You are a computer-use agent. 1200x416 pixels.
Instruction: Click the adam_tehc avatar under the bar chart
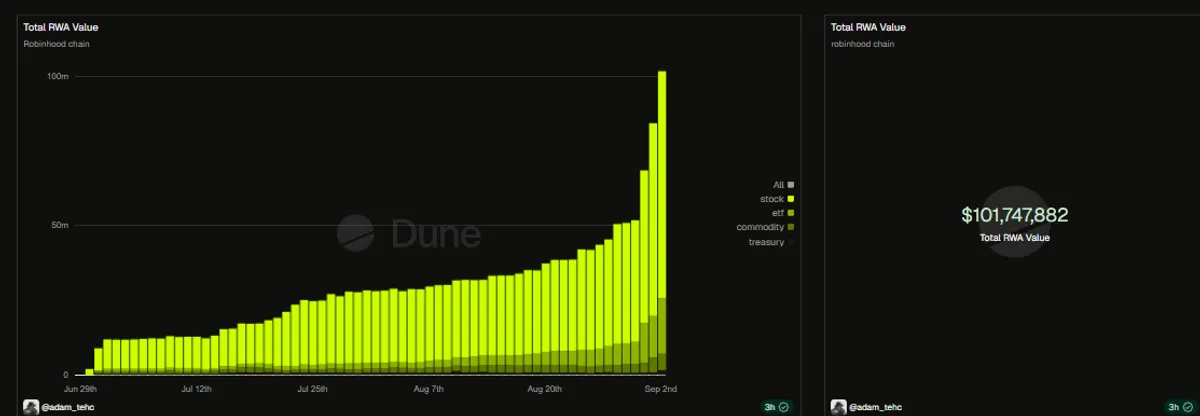pos(31,407)
